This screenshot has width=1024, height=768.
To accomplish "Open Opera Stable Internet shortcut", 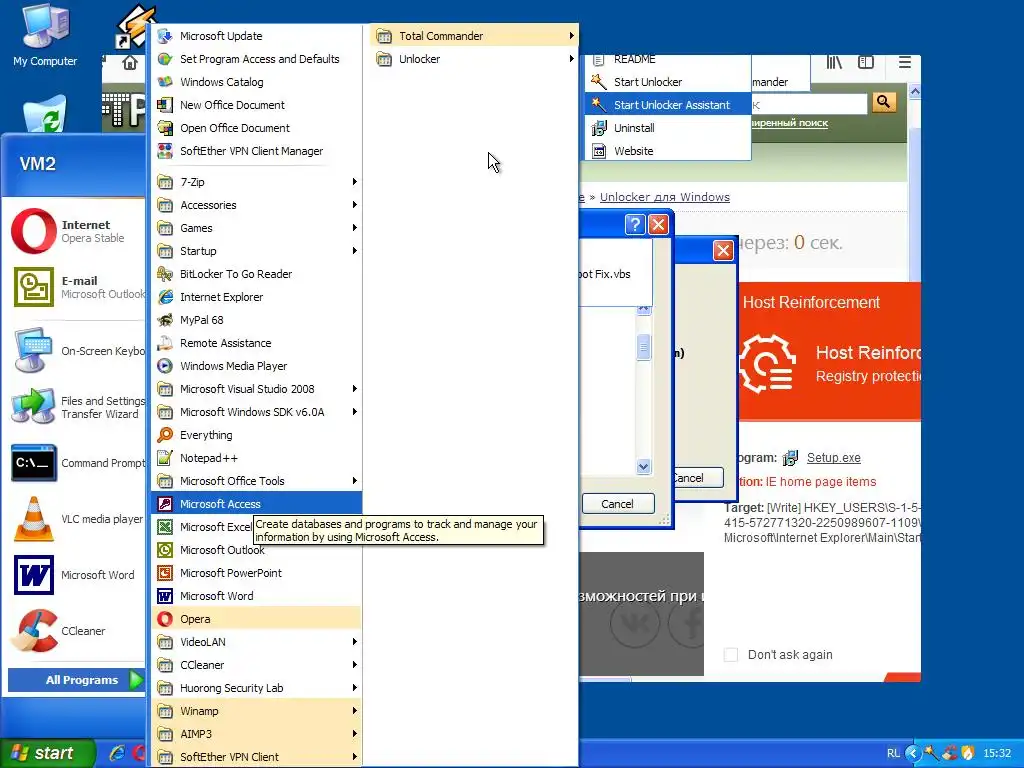I will [x=76, y=231].
